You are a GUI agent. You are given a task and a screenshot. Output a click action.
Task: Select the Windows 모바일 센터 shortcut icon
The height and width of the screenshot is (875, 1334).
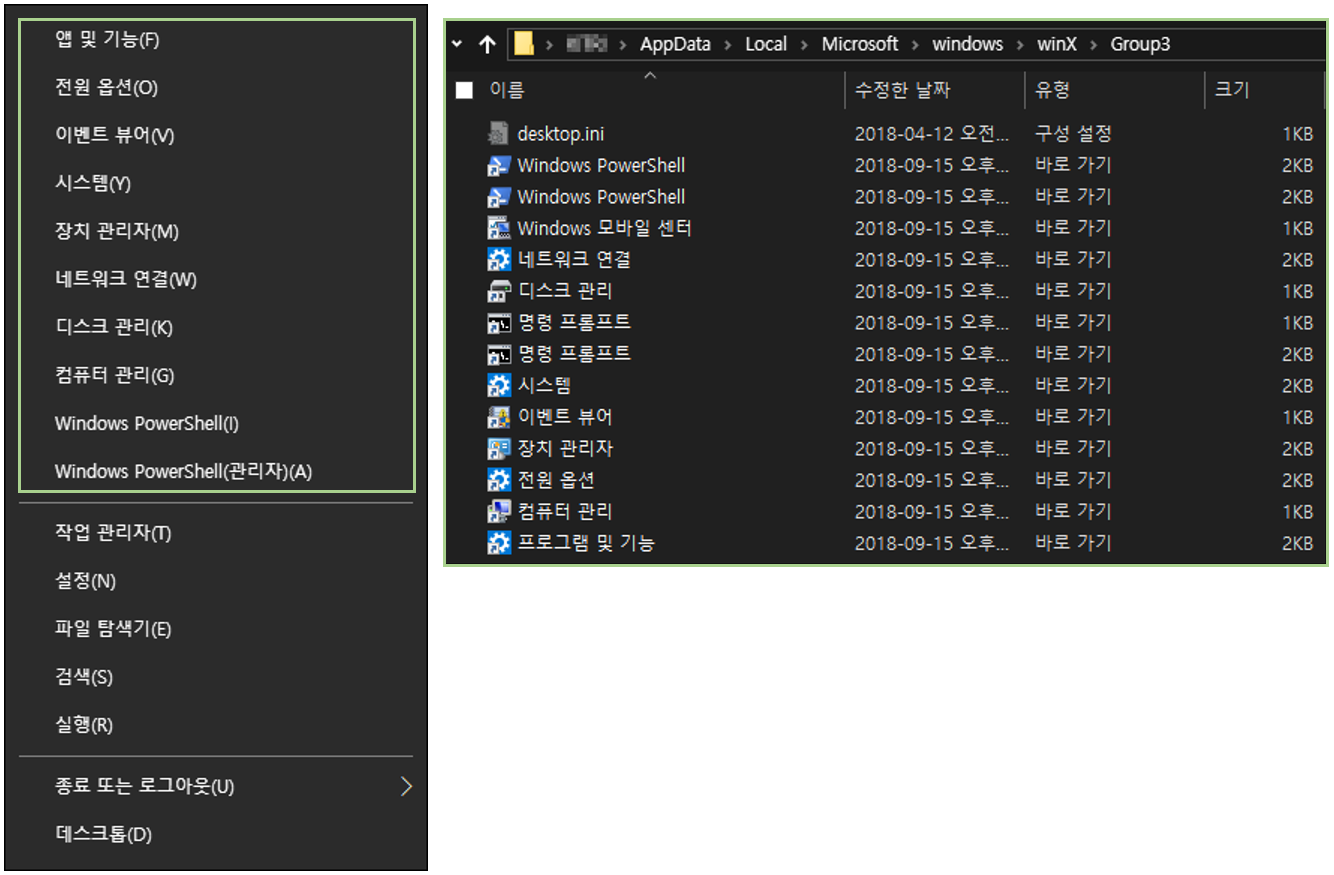[x=498, y=228]
